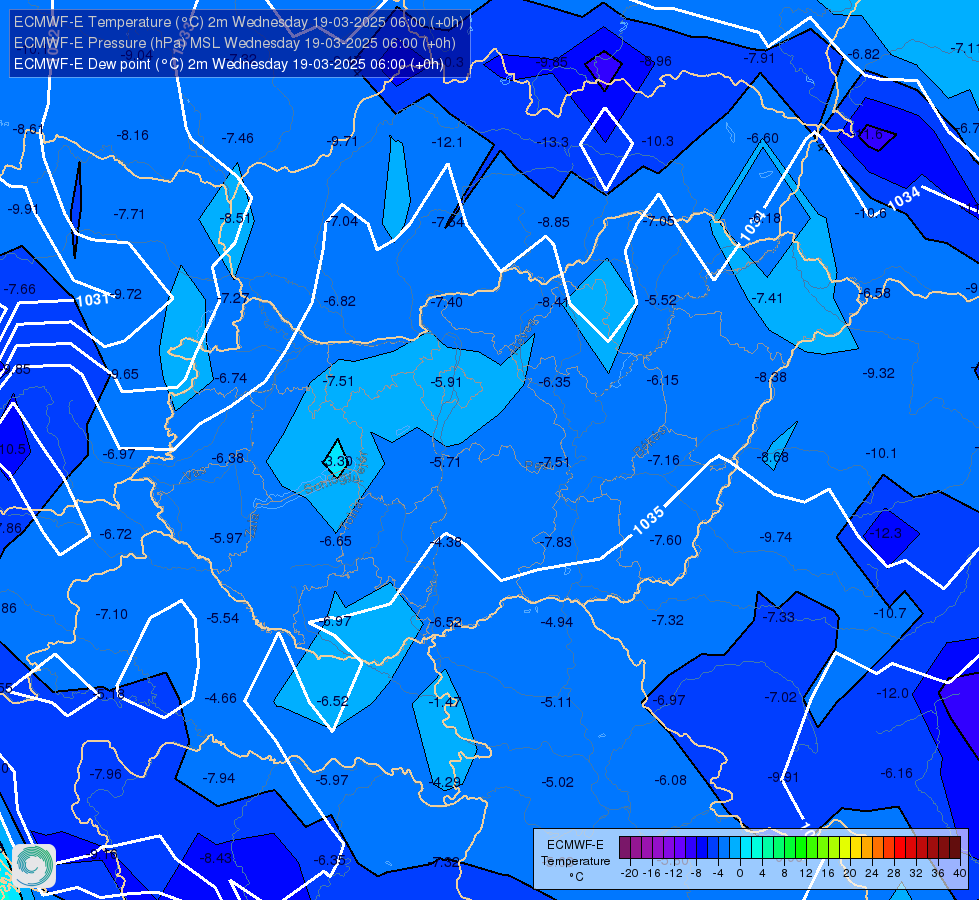Viewport: 979px width, 900px height.
Task: Click the -5.02 temperature value
Action: click(557, 782)
